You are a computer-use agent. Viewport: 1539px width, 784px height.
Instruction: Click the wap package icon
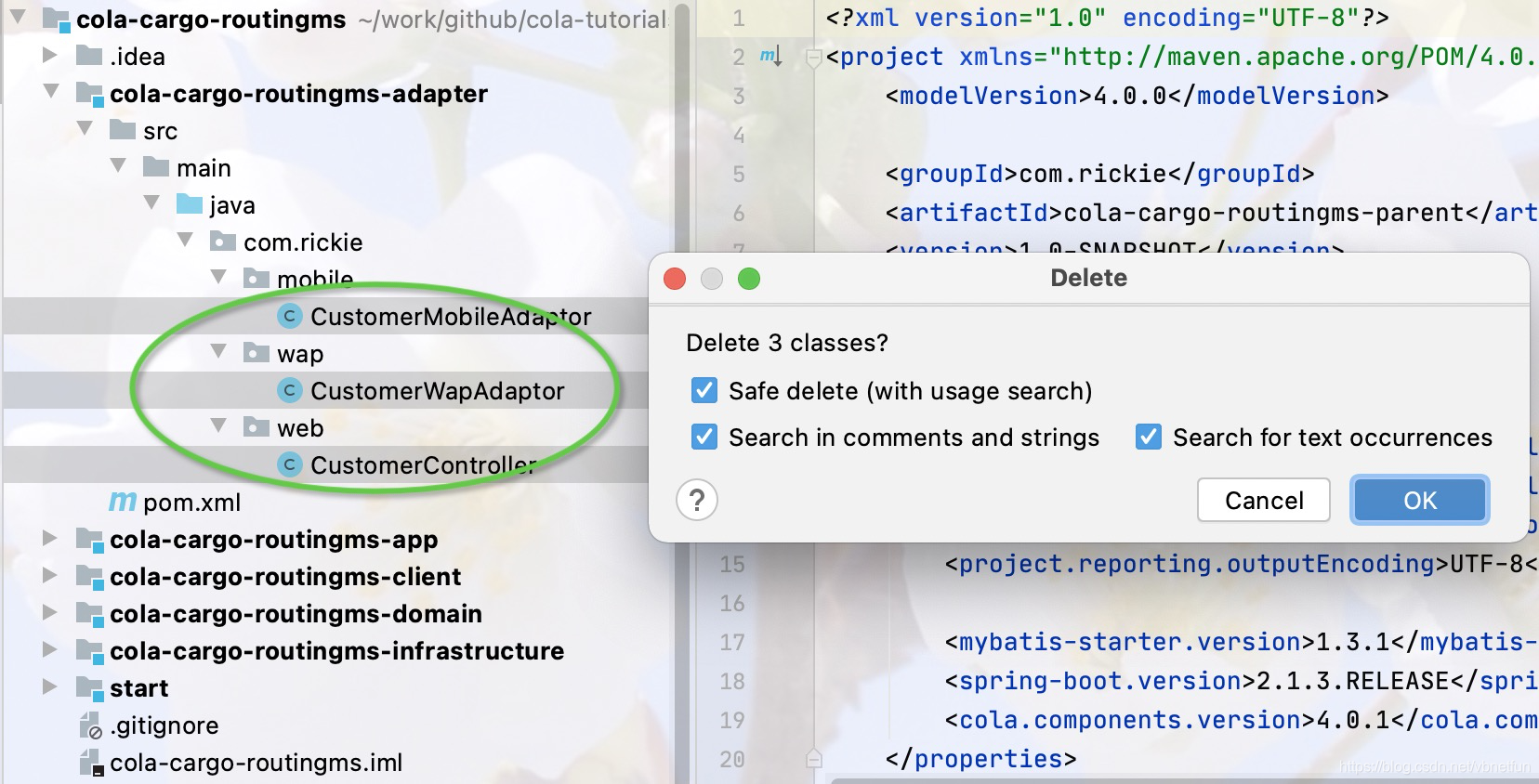click(x=256, y=353)
